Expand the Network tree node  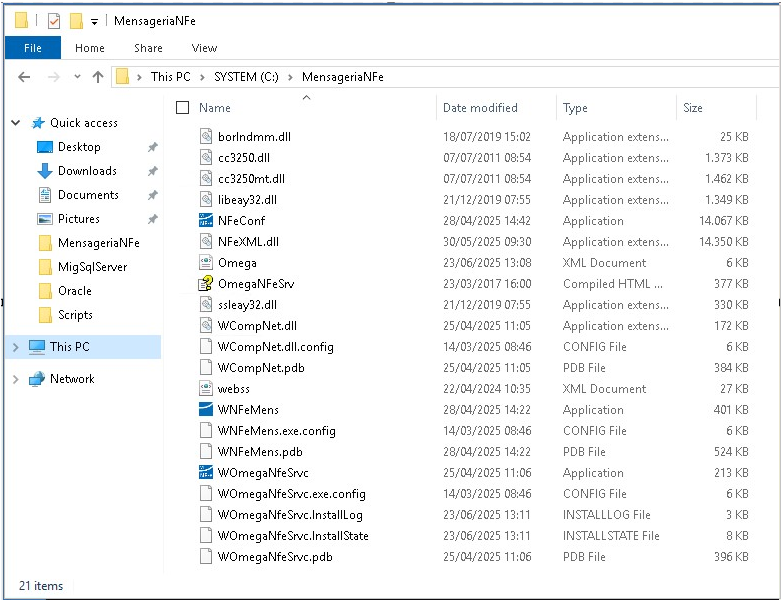[x=15, y=379]
